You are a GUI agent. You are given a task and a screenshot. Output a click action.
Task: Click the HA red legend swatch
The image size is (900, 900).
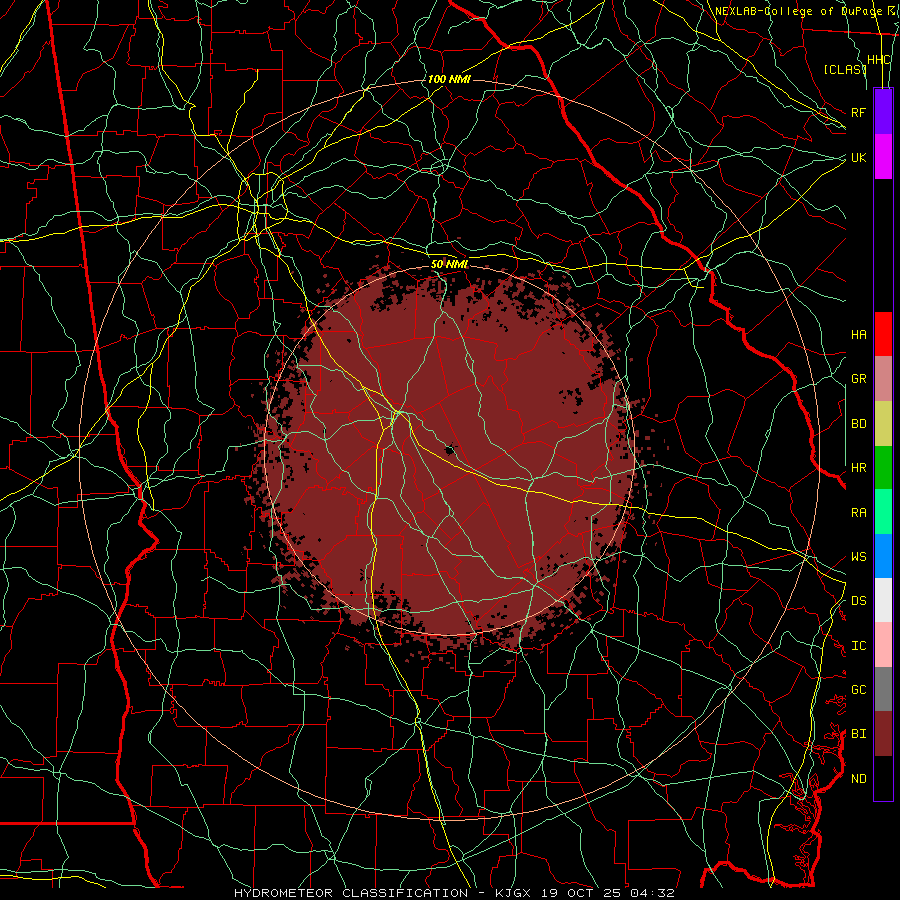883,334
